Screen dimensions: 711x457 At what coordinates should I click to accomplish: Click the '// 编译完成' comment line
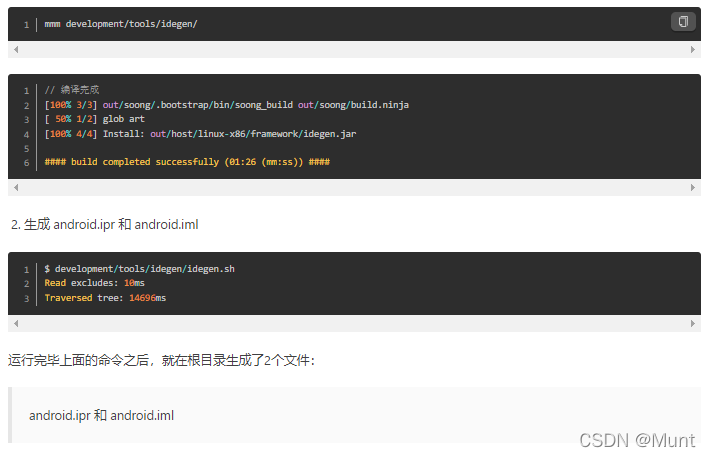(72, 90)
